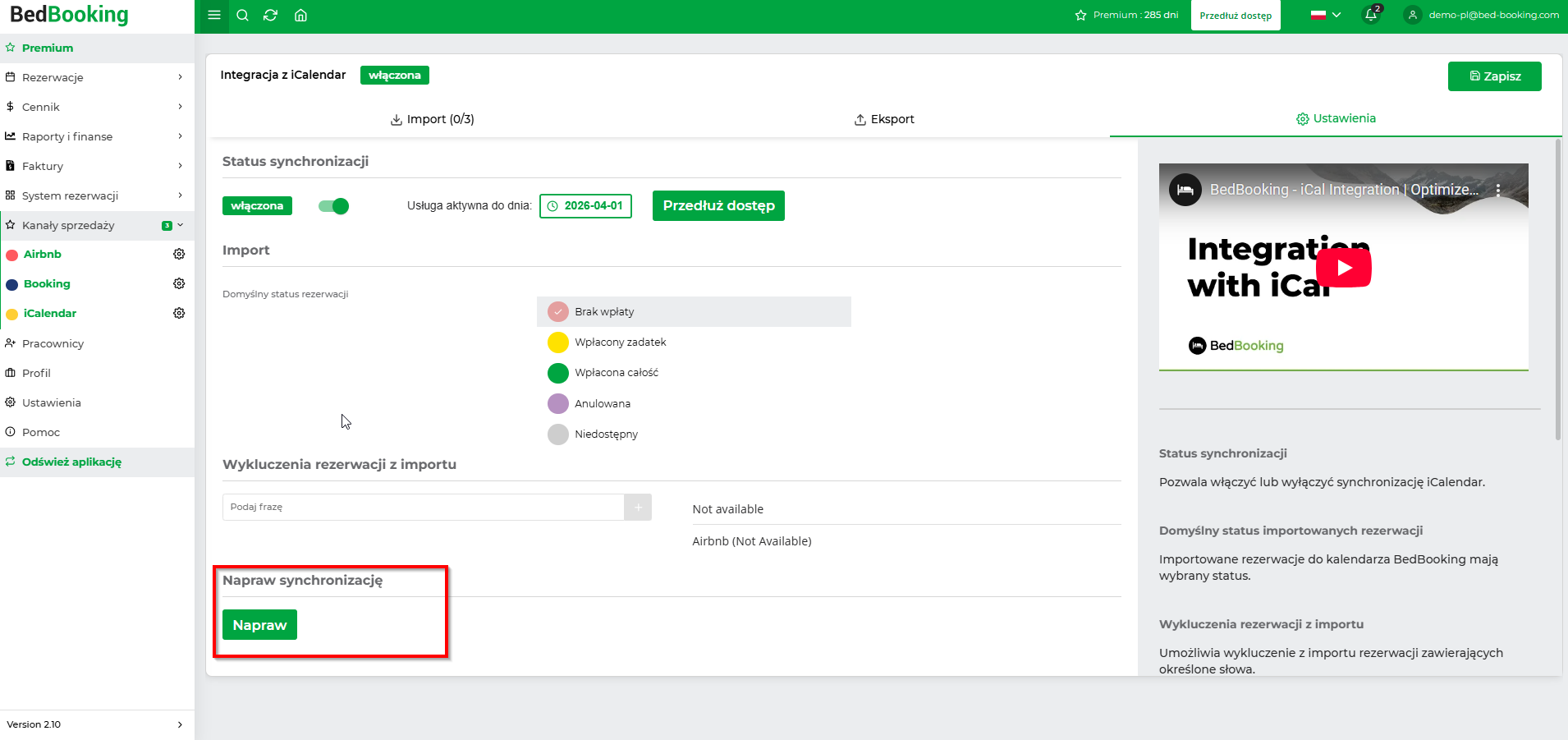The width and height of the screenshot is (1568, 740).
Task: Switch to Import (0/3) tab
Action: (432, 119)
